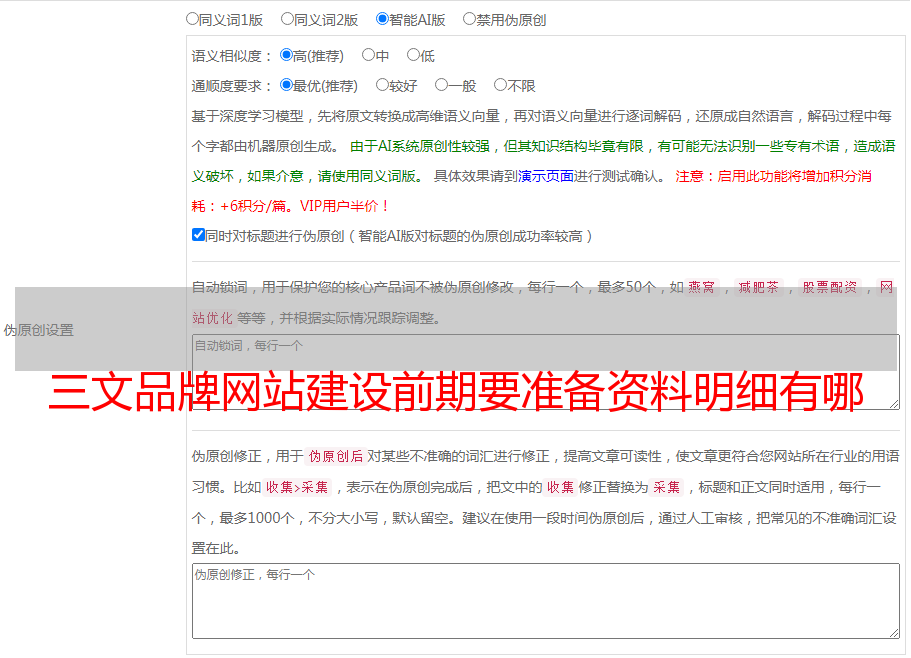
Task: Set 通顺度要求 to 最优(推荐)
Action: [286, 85]
